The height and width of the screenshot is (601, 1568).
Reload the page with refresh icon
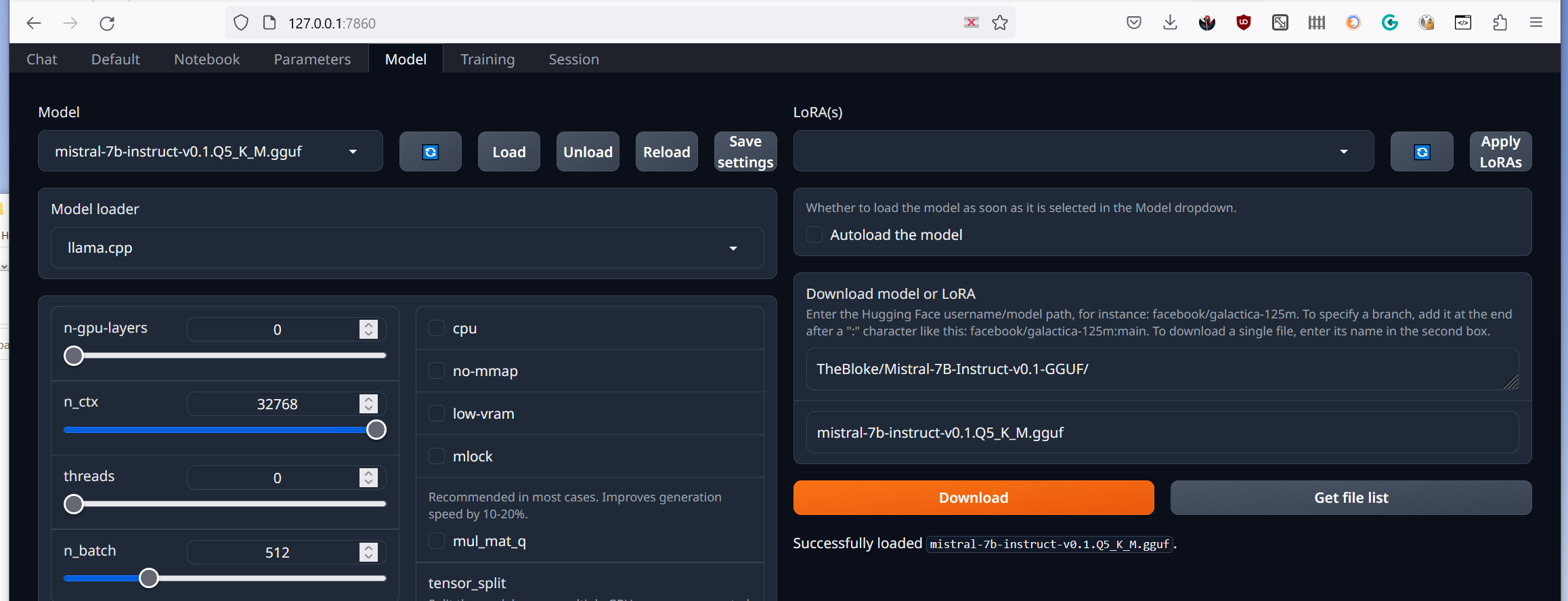[x=107, y=23]
